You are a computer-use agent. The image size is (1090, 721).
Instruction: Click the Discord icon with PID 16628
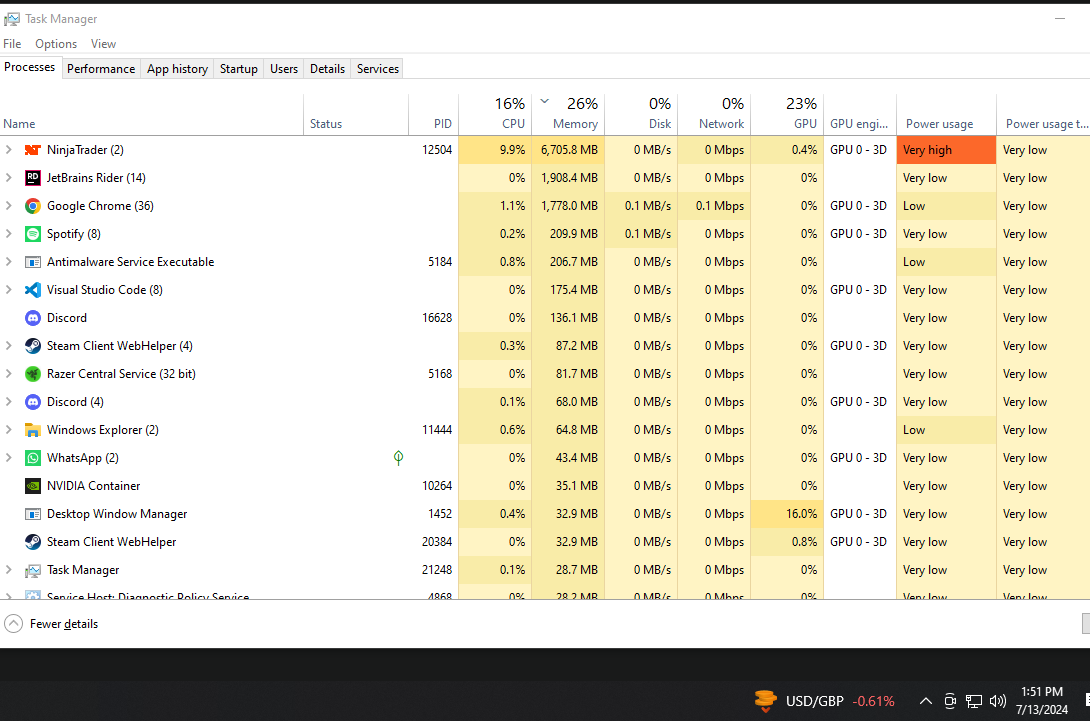click(x=33, y=318)
